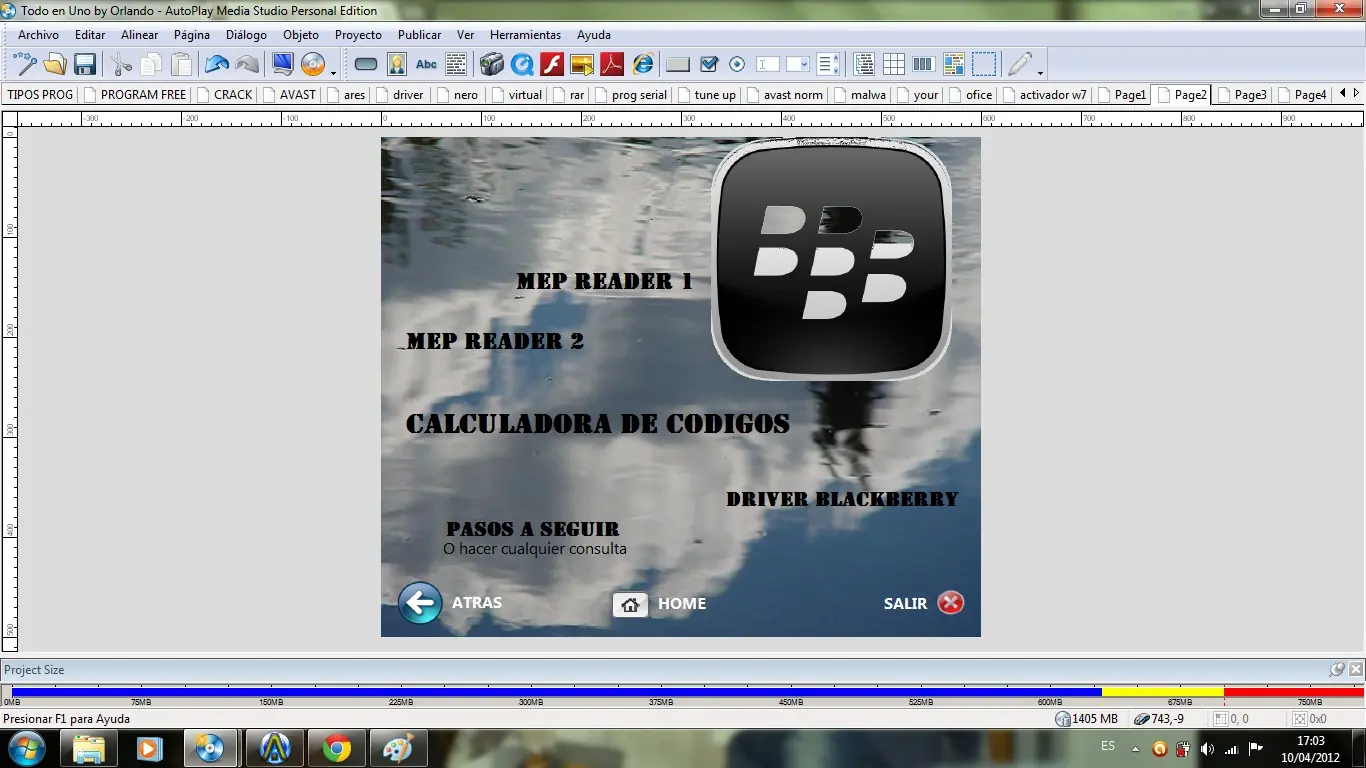1366x768 pixels.
Task: Insert a Flash object from the toolbar
Action: pos(552,65)
